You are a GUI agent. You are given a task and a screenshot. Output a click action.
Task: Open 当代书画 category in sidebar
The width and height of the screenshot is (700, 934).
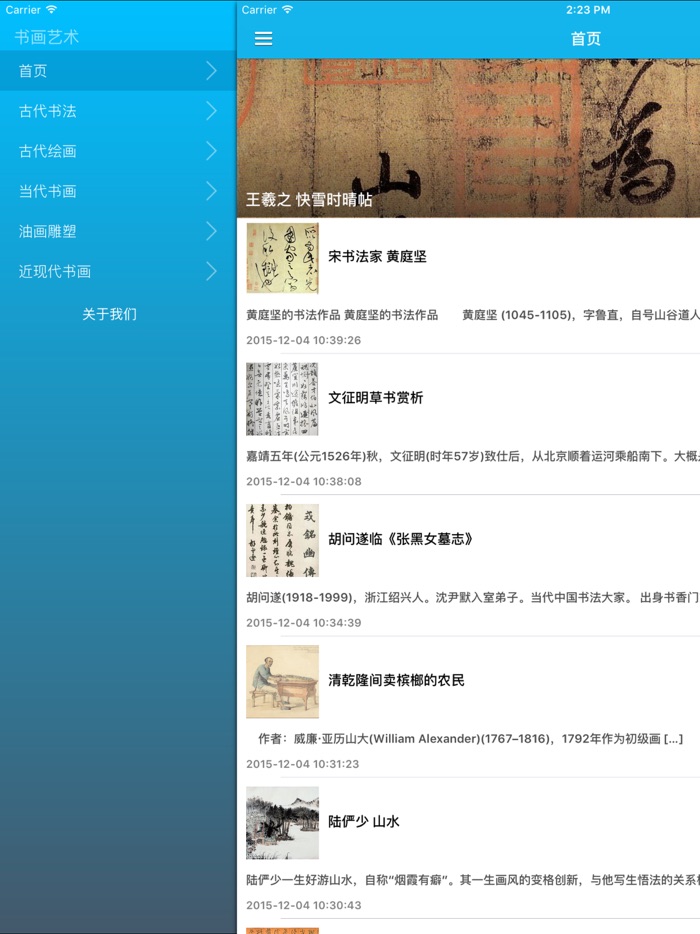point(118,191)
